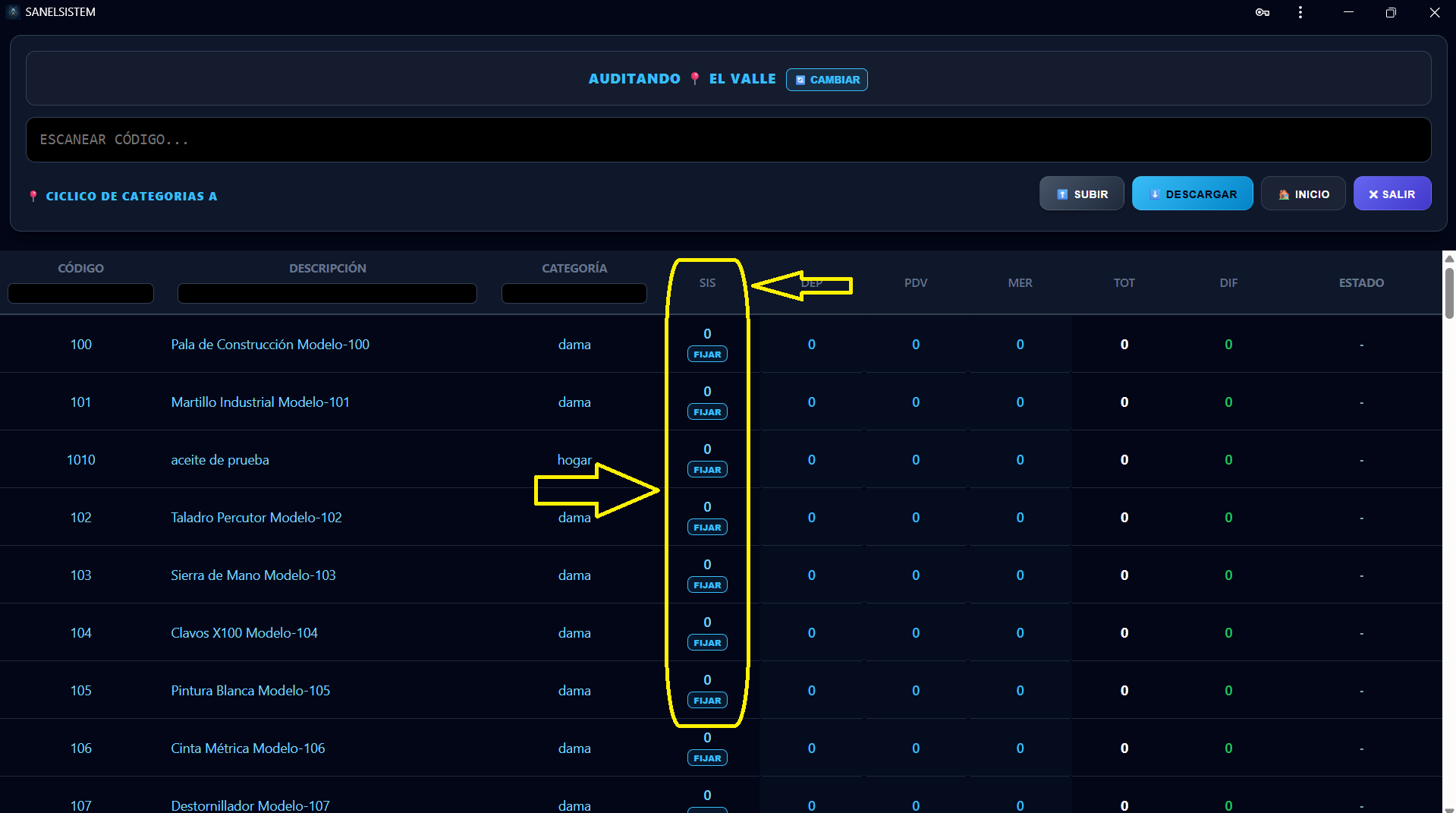The height and width of the screenshot is (813, 1456).
Task: Click MER value for row 1010
Action: (x=1020, y=460)
